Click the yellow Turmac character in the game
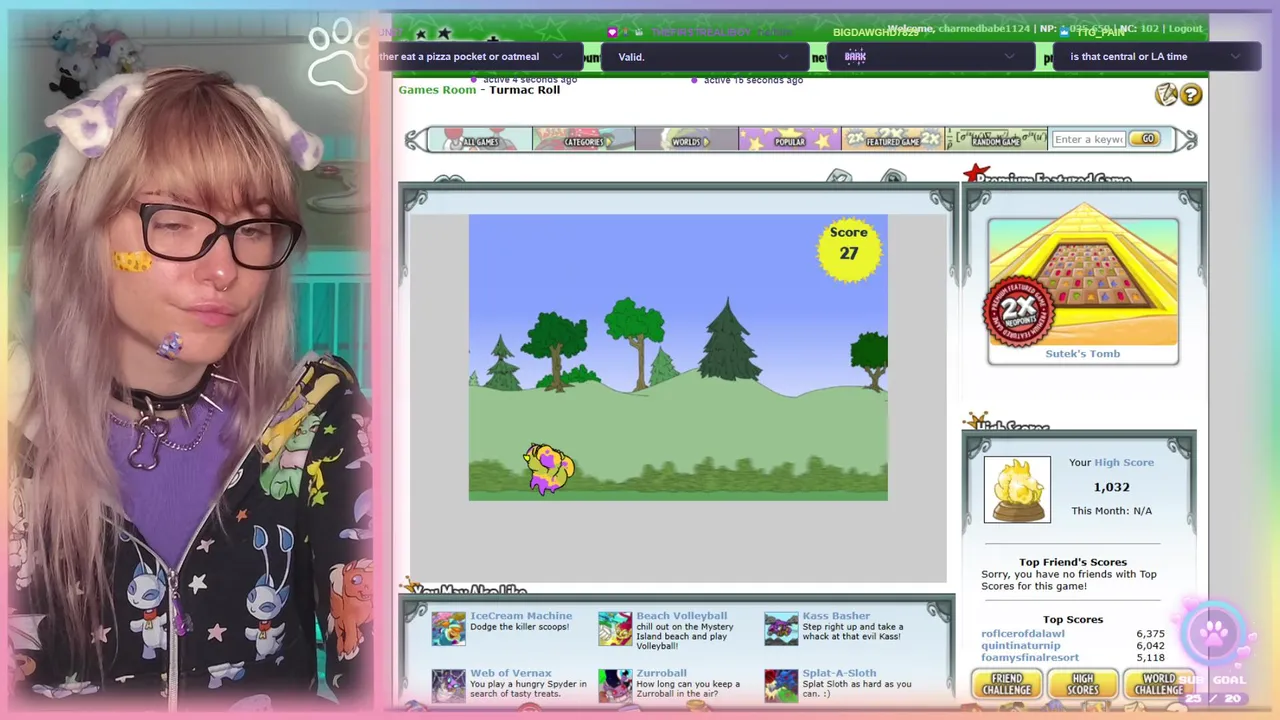 pyautogui.click(x=548, y=468)
